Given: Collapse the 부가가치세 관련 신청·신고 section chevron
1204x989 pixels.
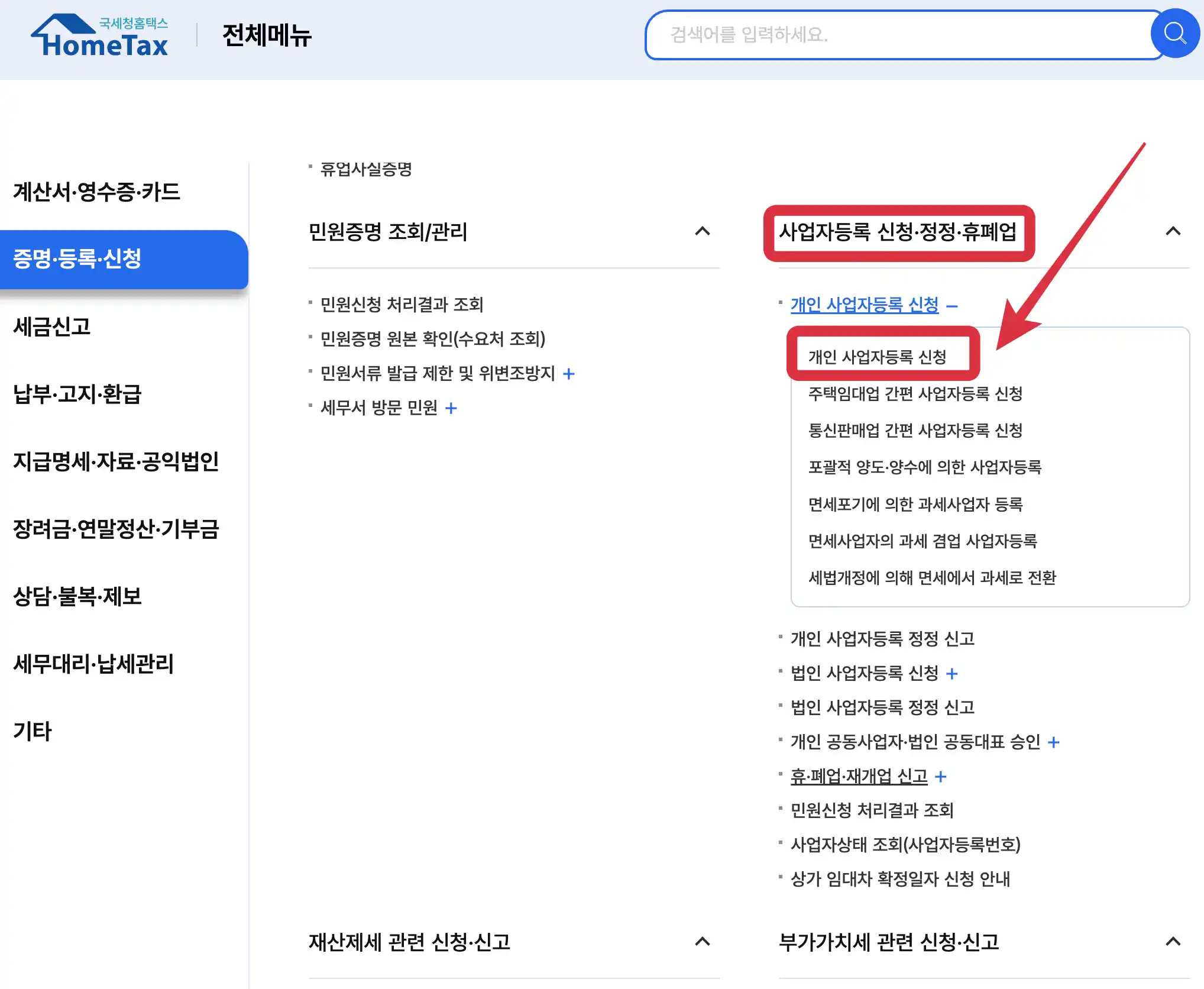Looking at the screenshot, I should click(1173, 940).
